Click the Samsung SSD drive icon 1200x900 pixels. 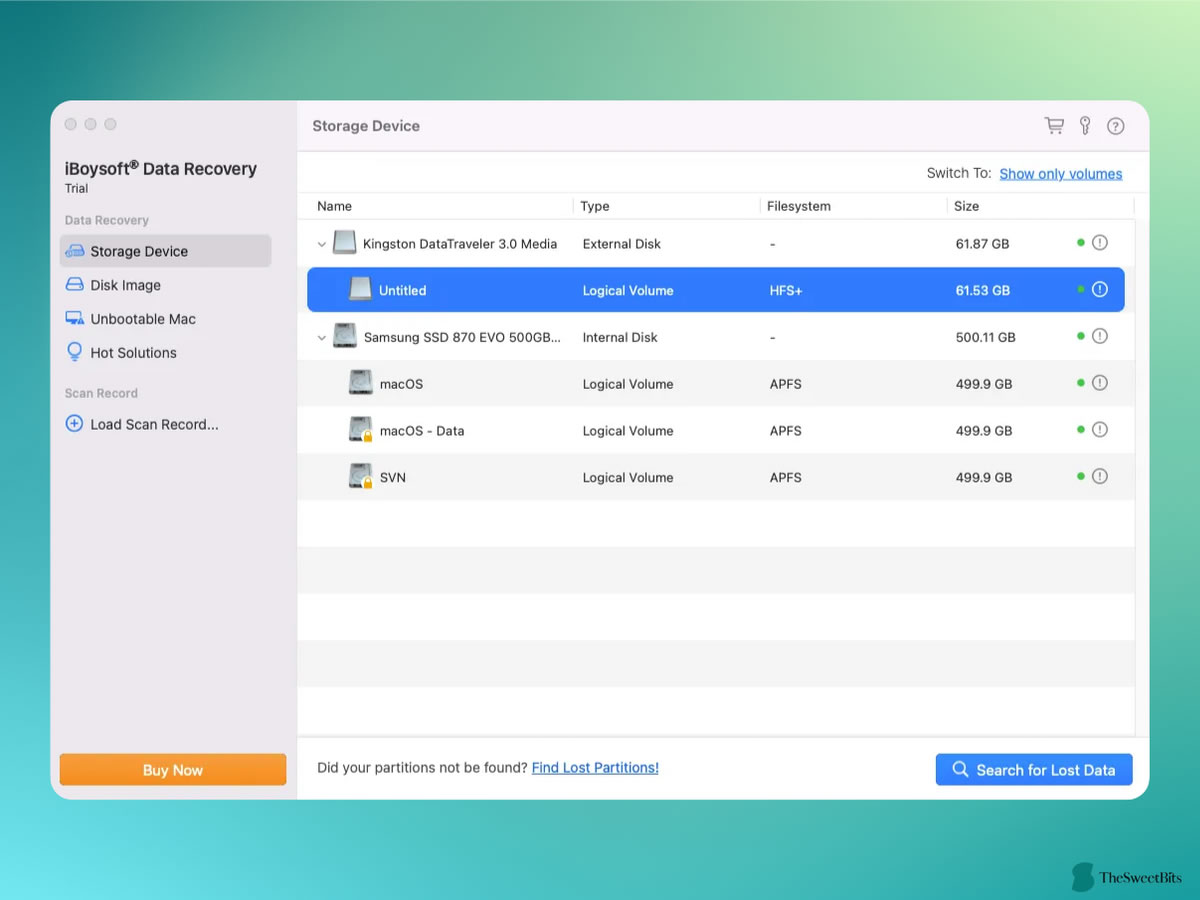click(345, 337)
